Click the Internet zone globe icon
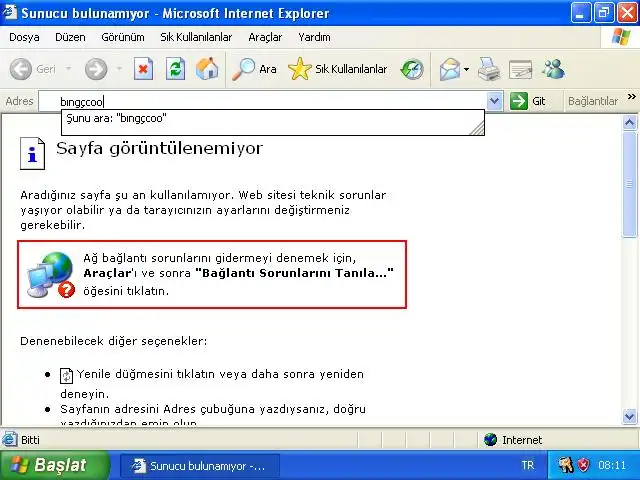Image resolution: width=640 pixels, height=480 pixels. click(490, 440)
